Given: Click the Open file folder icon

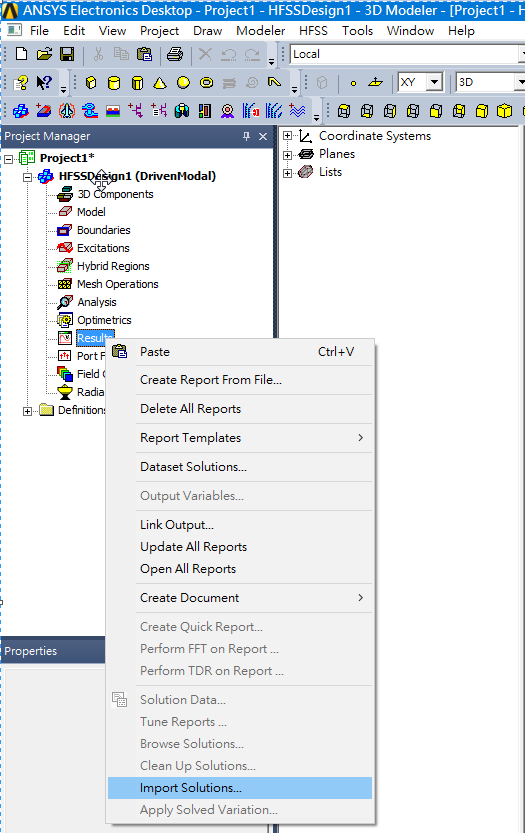Looking at the screenshot, I should coord(45,54).
